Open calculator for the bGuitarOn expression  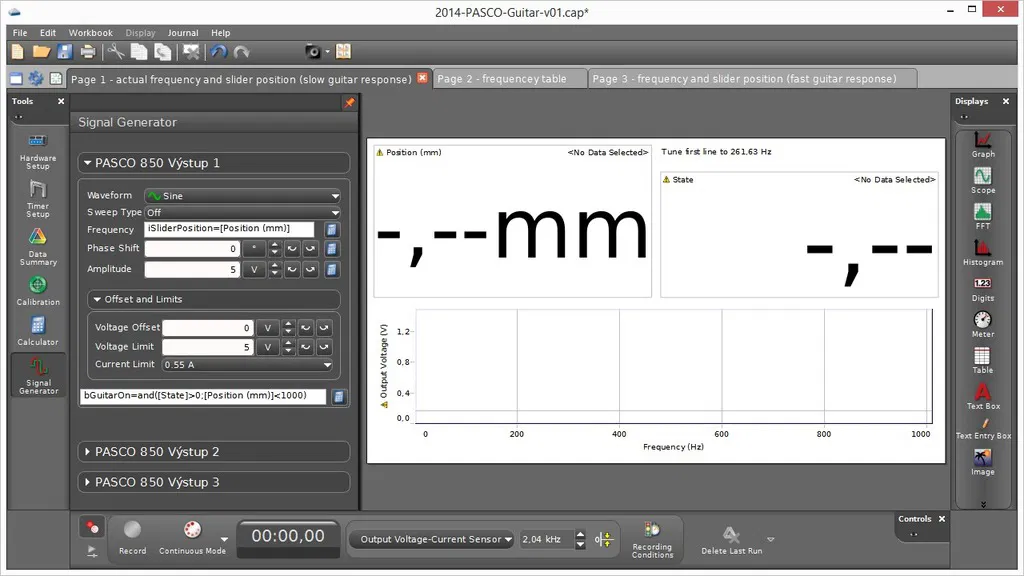click(338, 396)
